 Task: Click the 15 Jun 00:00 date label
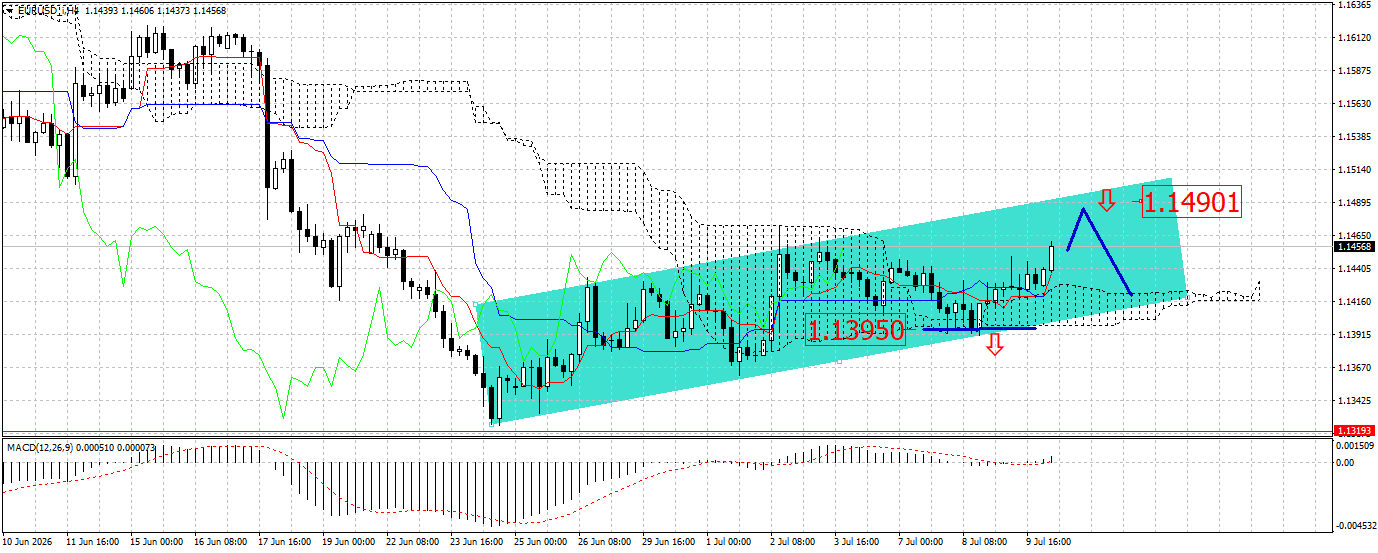[156, 542]
